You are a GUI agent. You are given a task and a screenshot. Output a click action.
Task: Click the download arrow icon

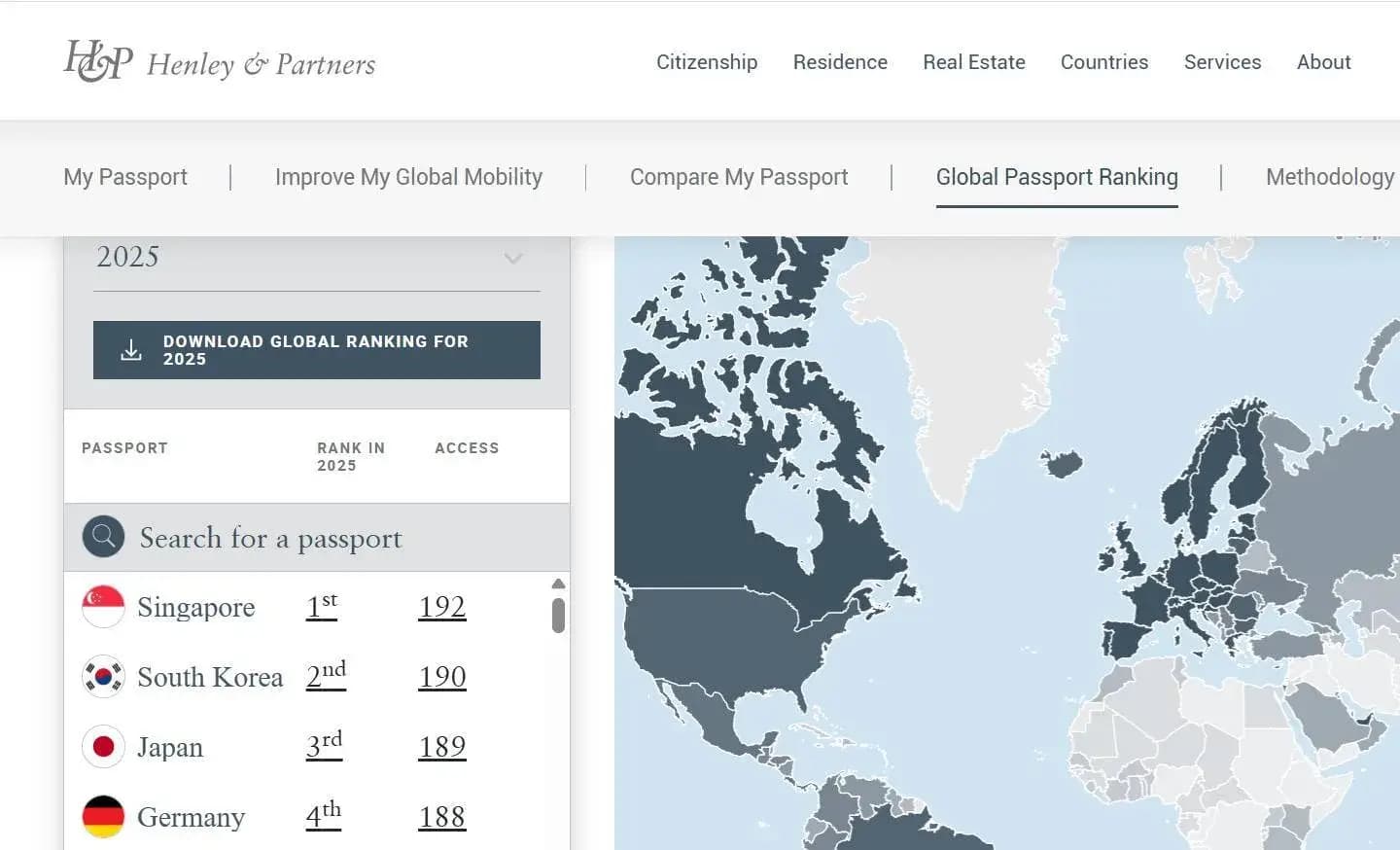tap(131, 350)
